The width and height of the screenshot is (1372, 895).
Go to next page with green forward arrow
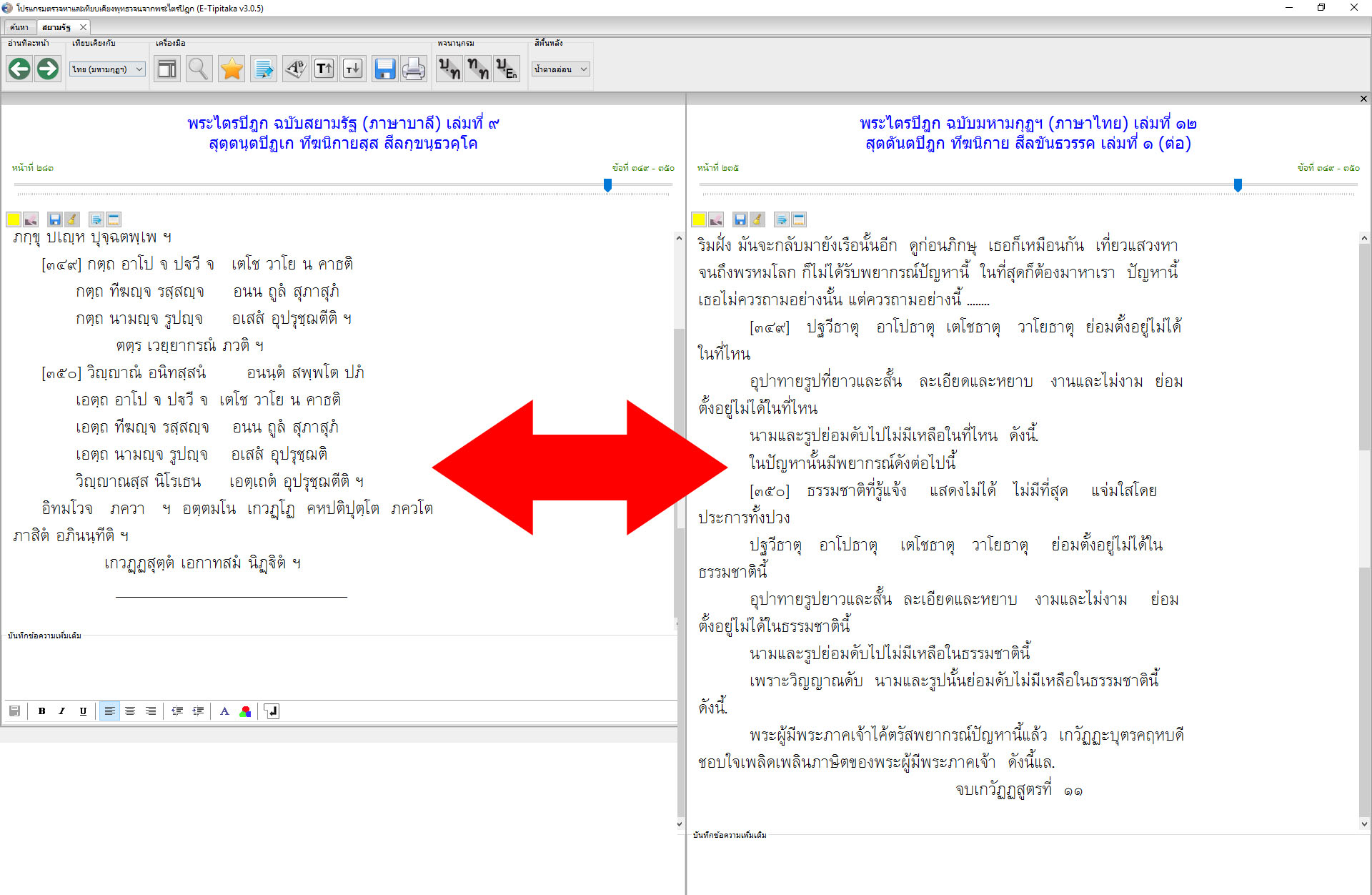pos(48,69)
